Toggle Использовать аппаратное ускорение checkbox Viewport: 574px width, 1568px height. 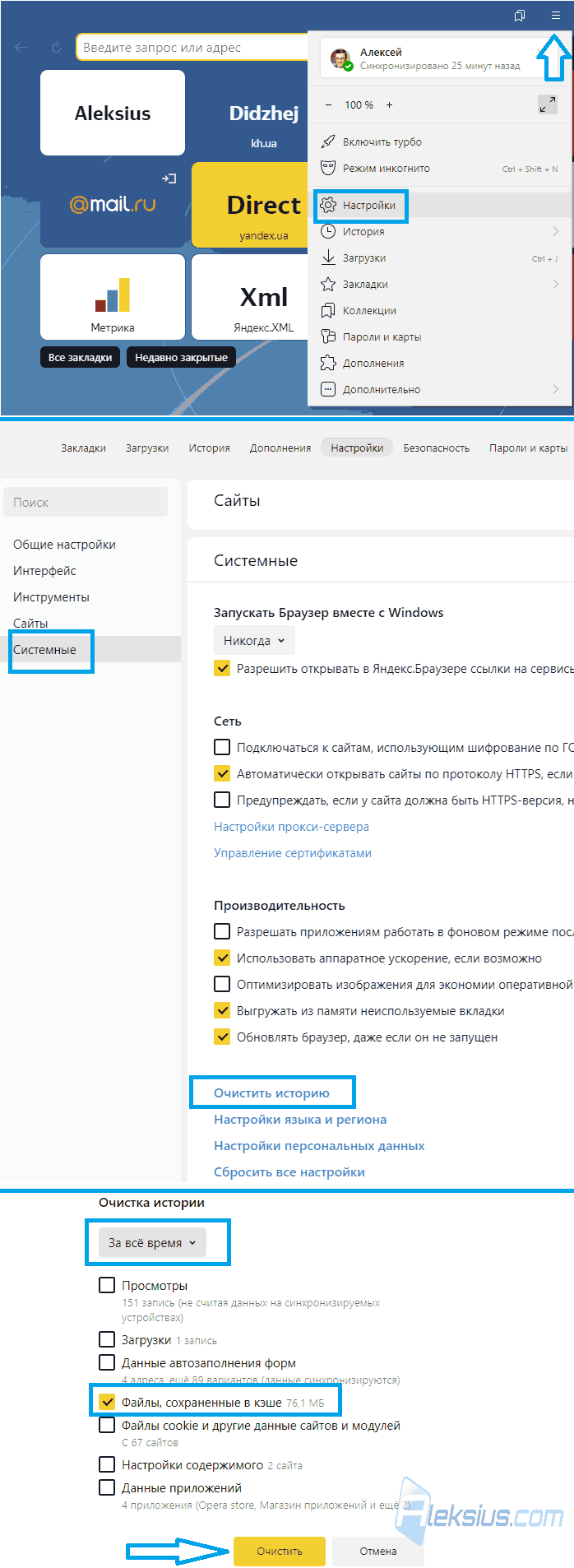[222, 958]
